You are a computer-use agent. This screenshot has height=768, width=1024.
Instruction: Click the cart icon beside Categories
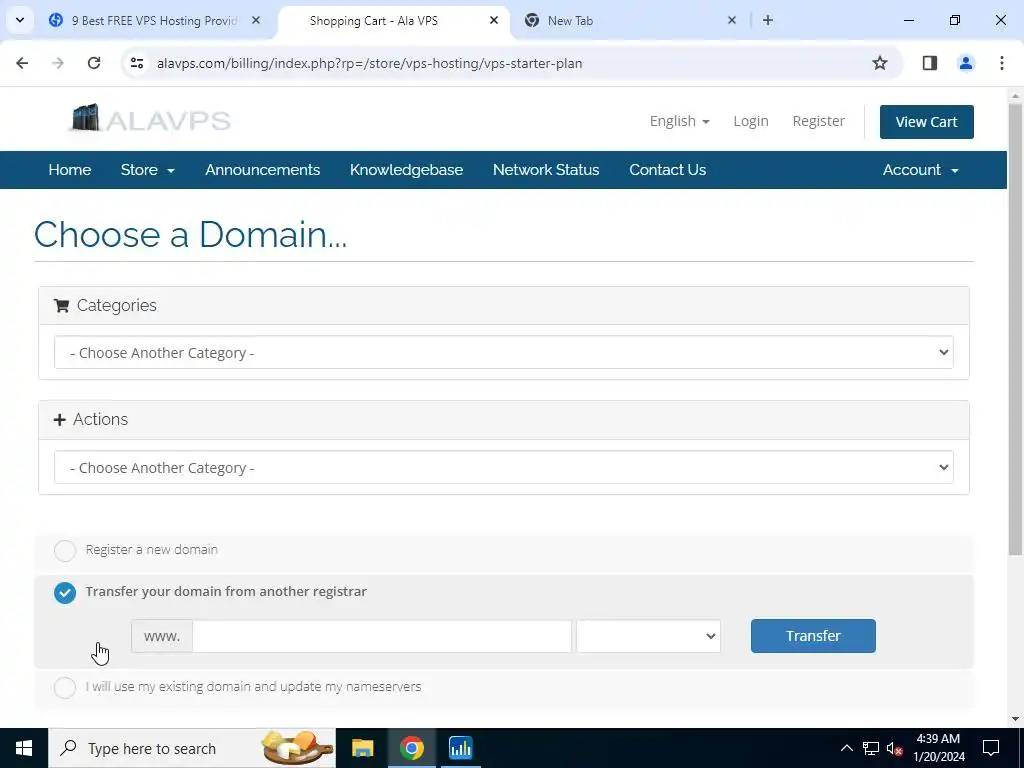click(x=61, y=306)
